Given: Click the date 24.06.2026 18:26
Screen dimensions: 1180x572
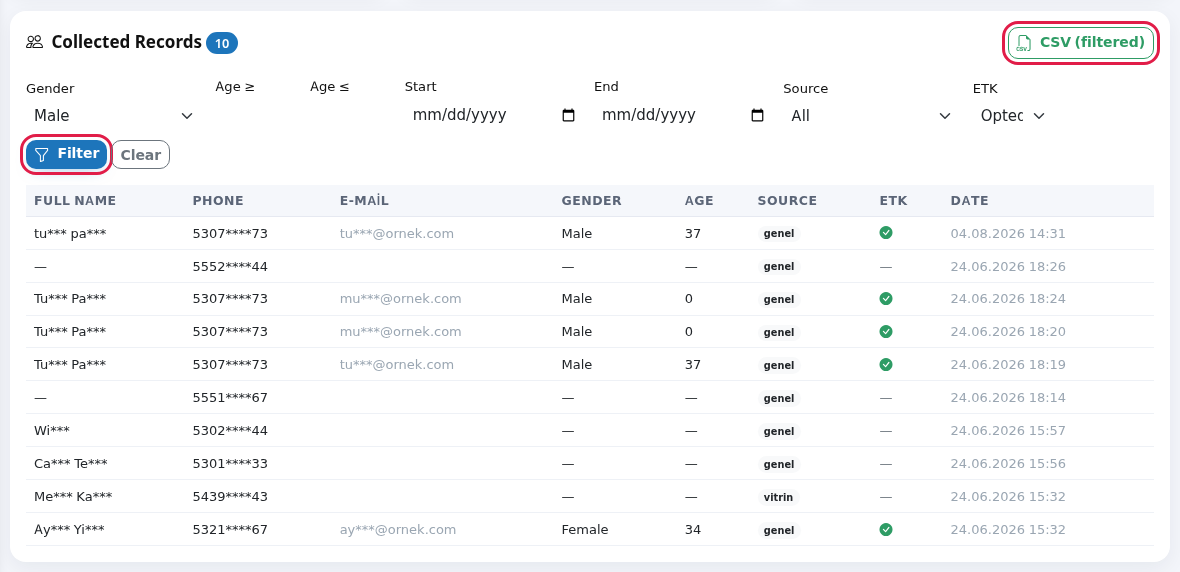Looking at the screenshot, I should [x=1008, y=266].
